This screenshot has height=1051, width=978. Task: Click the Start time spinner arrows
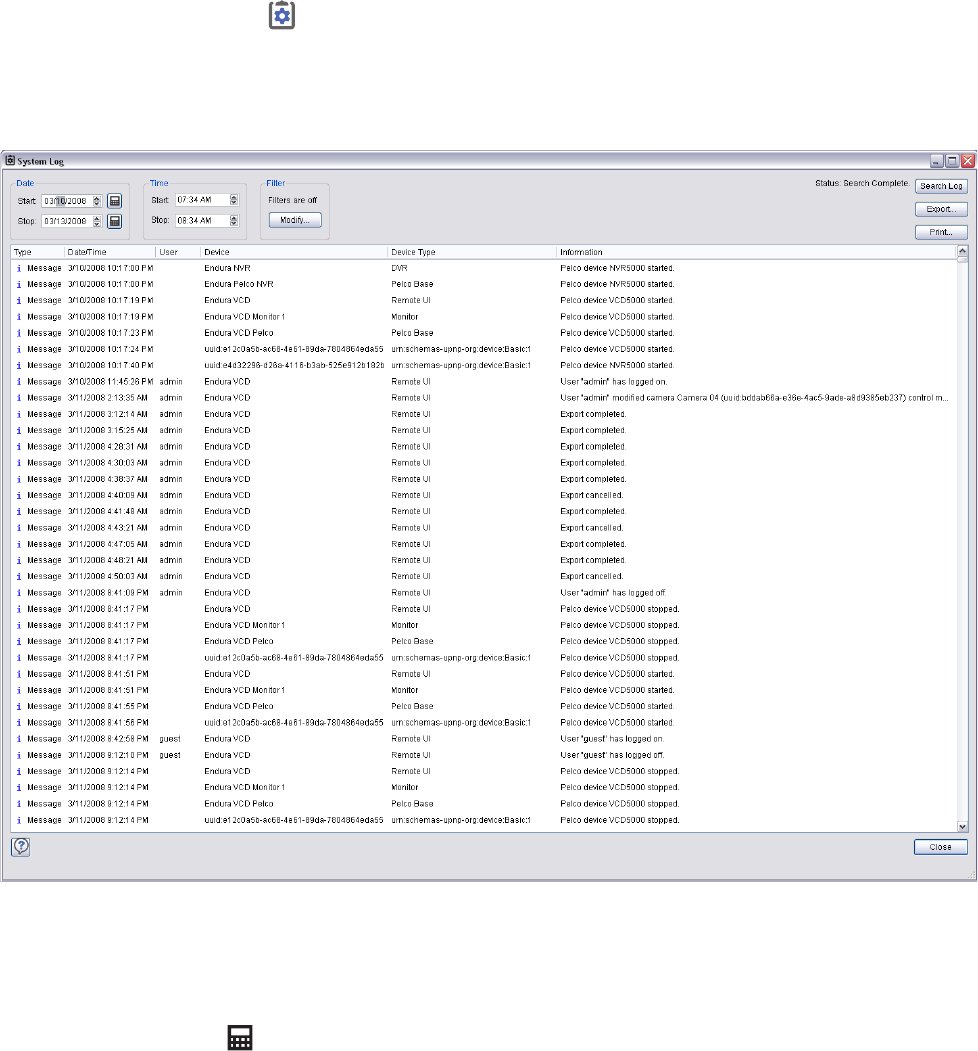pyautogui.click(x=234, y=200)
